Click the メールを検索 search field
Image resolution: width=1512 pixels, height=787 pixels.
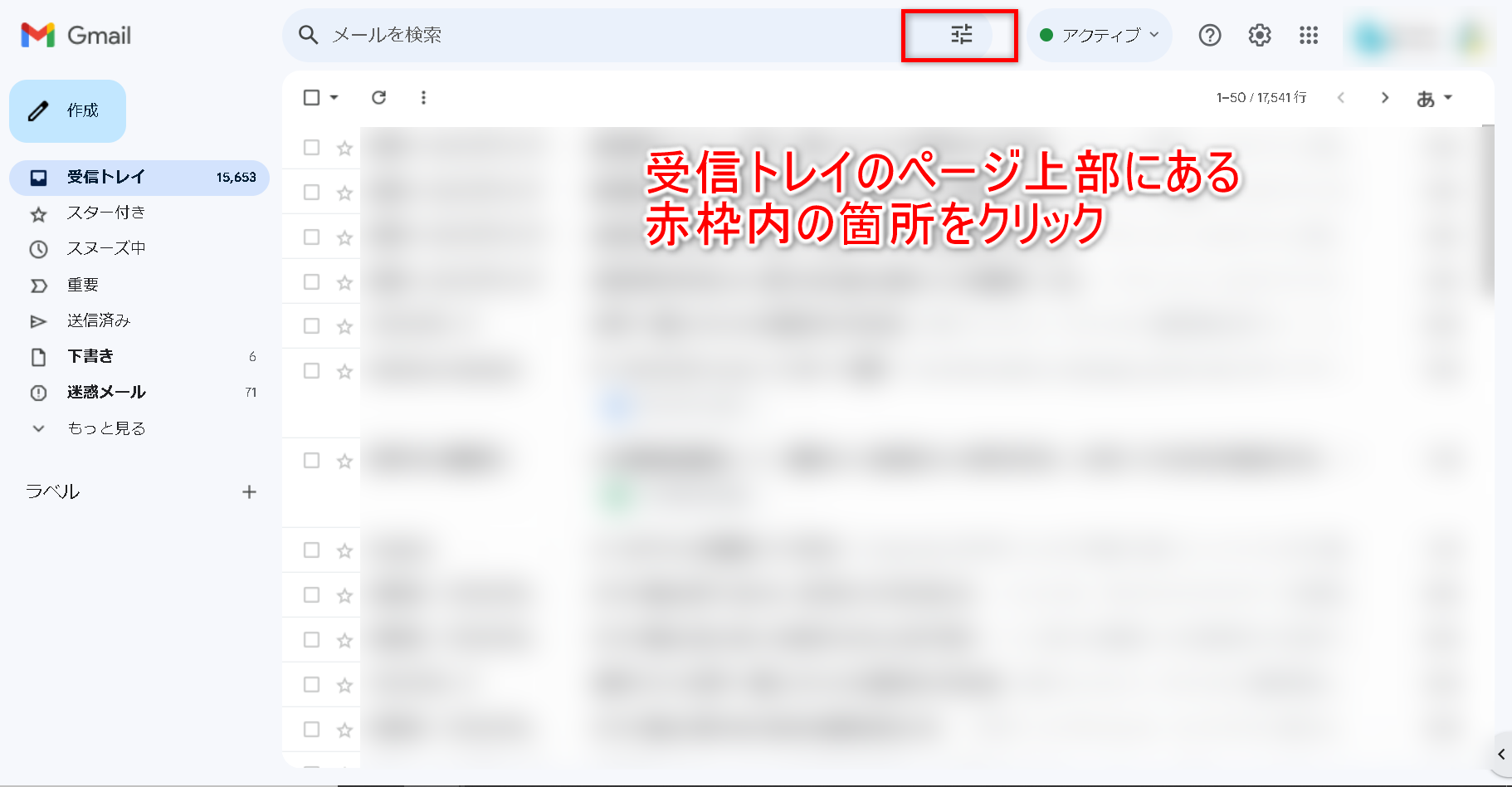coord(581,35)
